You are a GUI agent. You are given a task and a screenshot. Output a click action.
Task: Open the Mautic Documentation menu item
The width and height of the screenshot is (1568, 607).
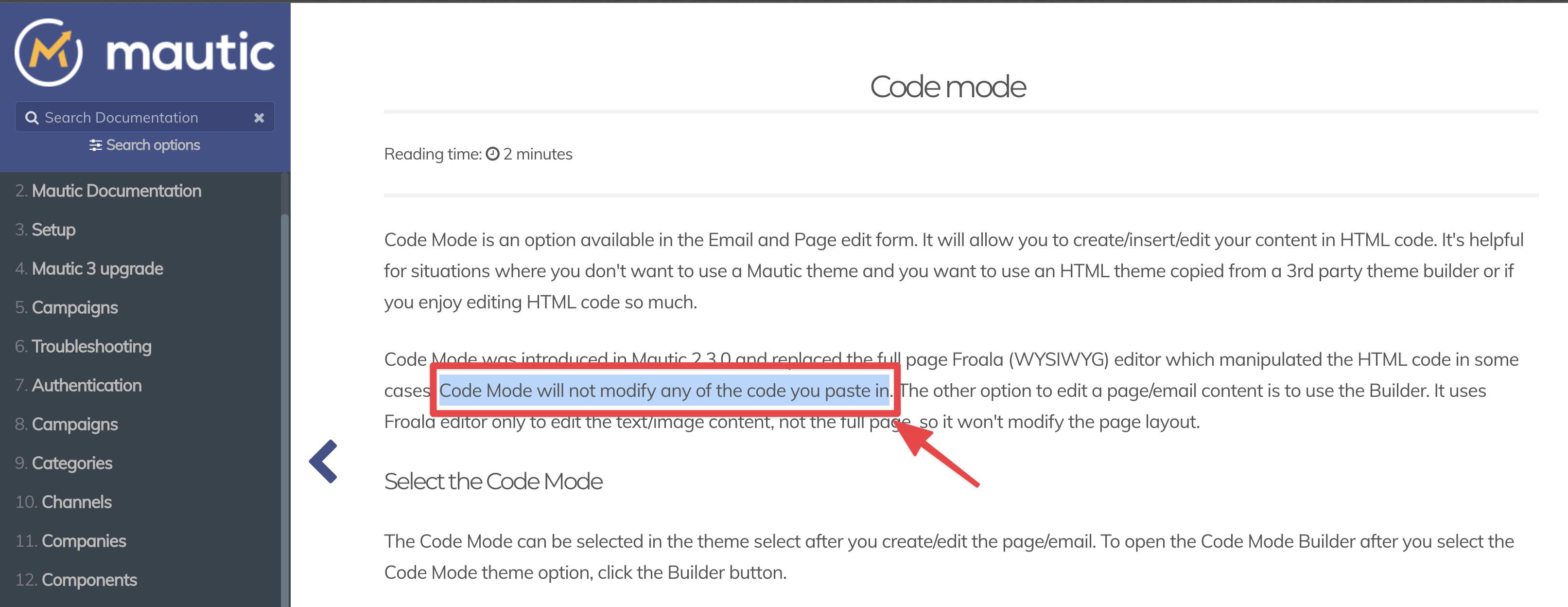tap(117, 191)
